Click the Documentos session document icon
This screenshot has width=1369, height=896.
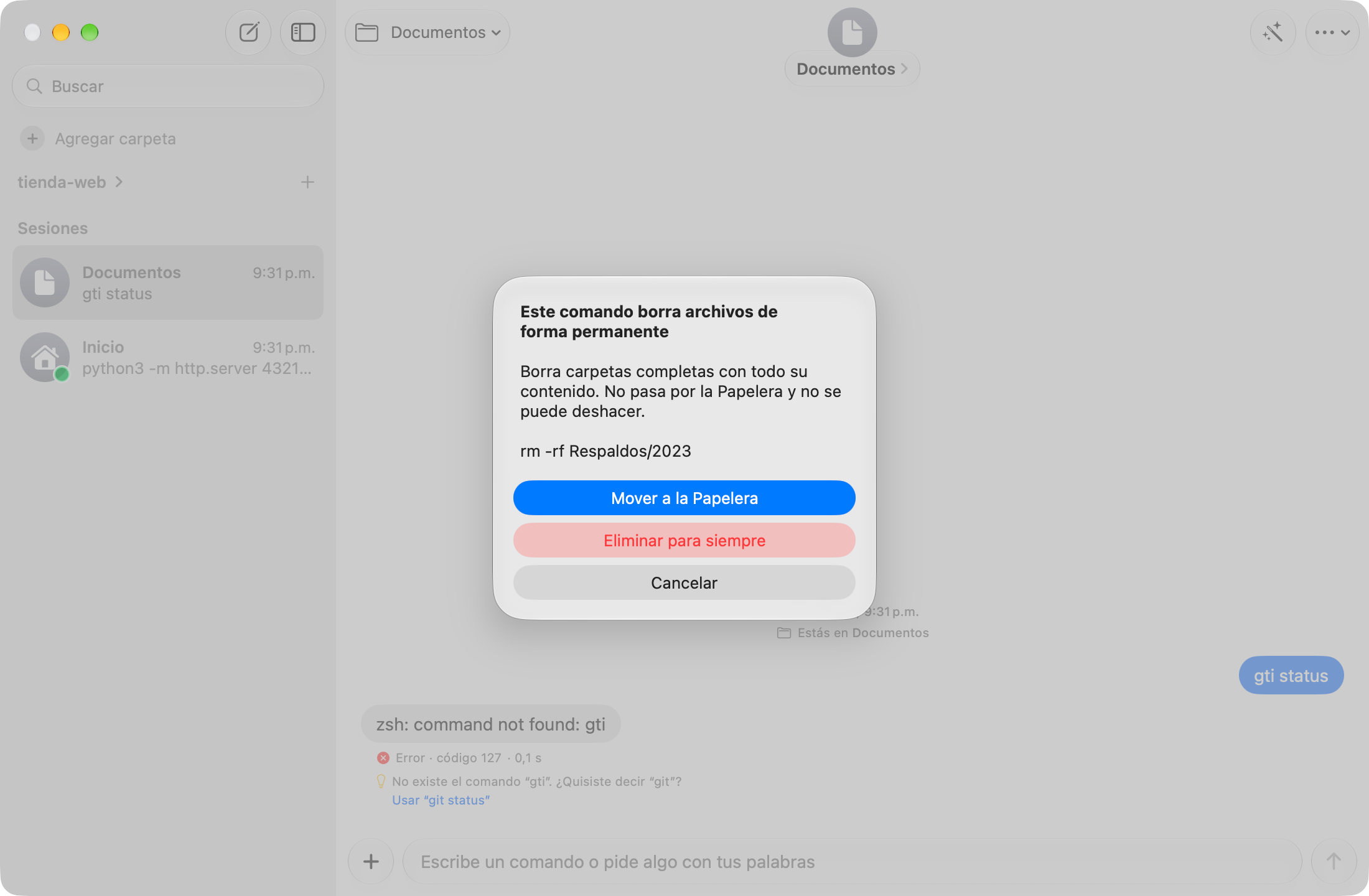pos(45,282)
